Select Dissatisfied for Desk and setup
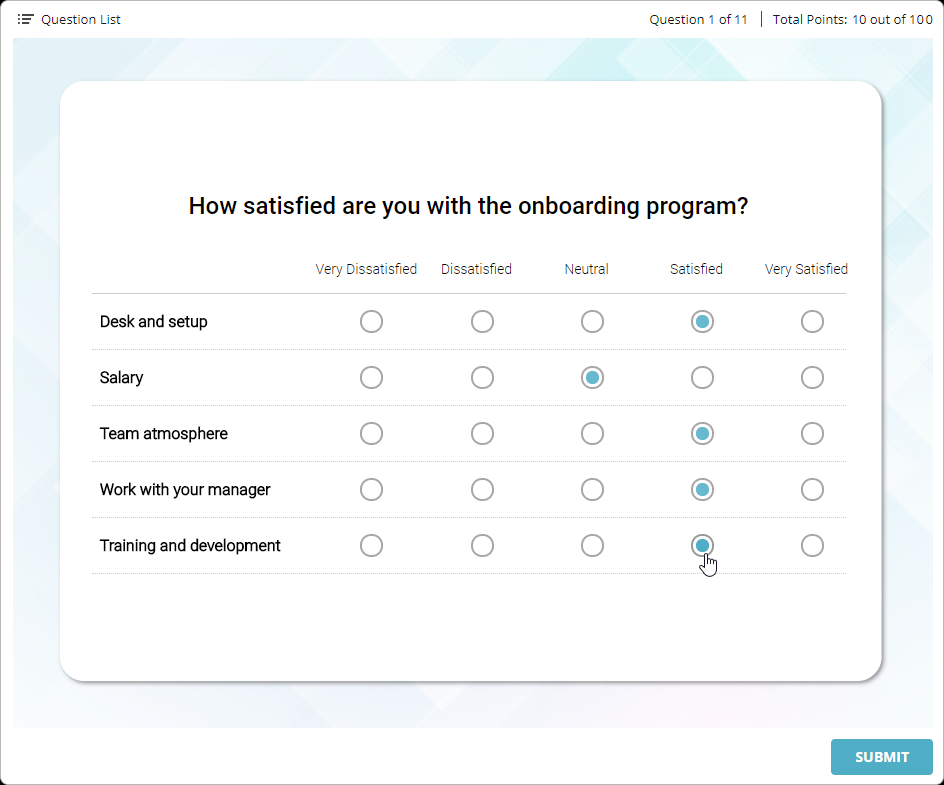The width and height of the screenshot is (944, 785). click(x=482, y=321)
